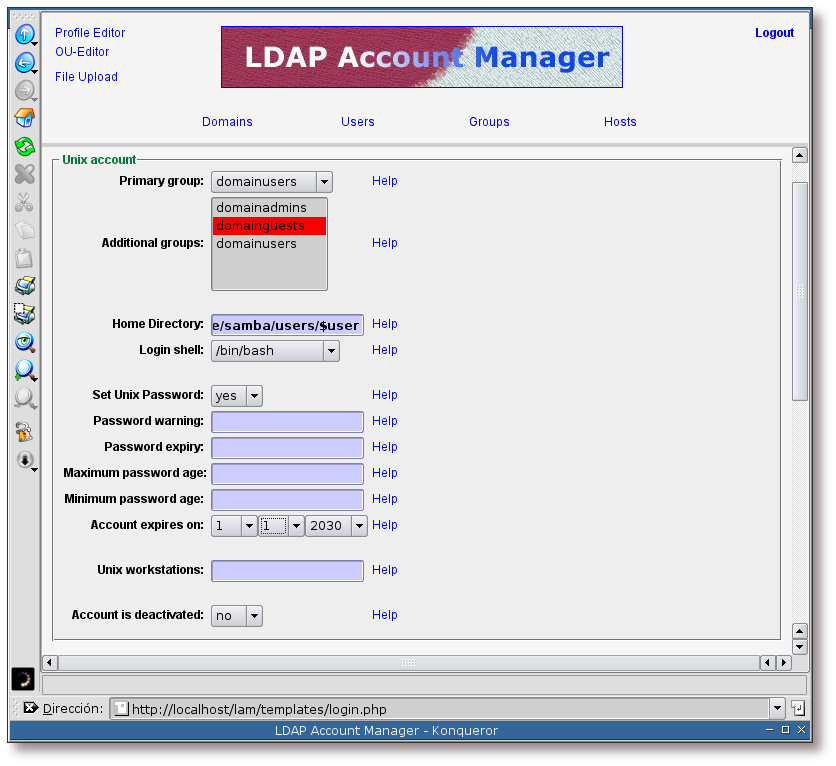Viewport: 836px width, 766px height.
Task: Open the Set Unix Password dropdown
Action: pyautogui.click(x=237, y=396)
